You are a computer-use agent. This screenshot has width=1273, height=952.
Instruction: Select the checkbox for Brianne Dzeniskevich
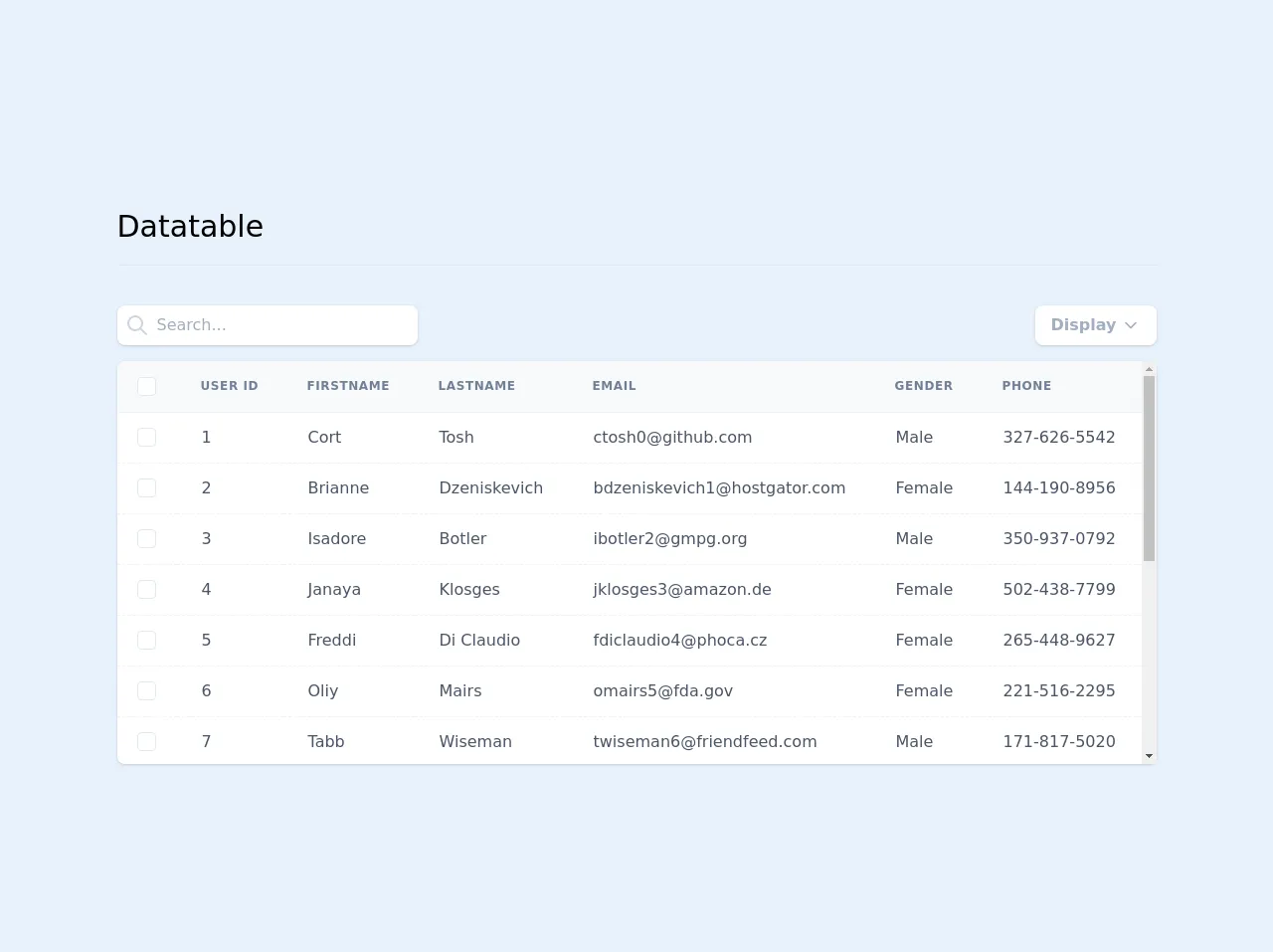click(x=146, y=487)
